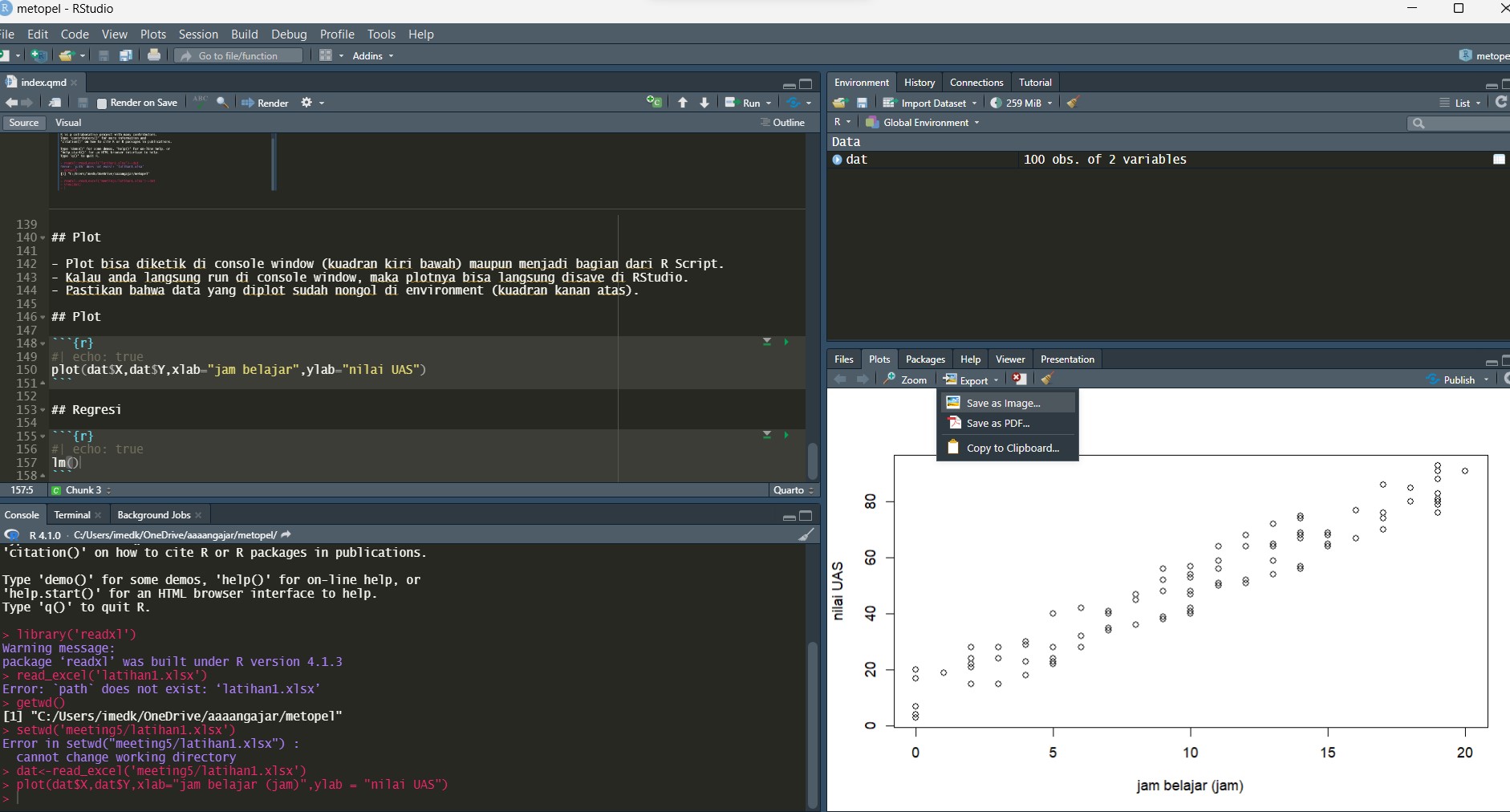Image resolution: width=1510 pixels, height=812 pixels.
Task: Toggle the document Outline panel
Action: 784,122
